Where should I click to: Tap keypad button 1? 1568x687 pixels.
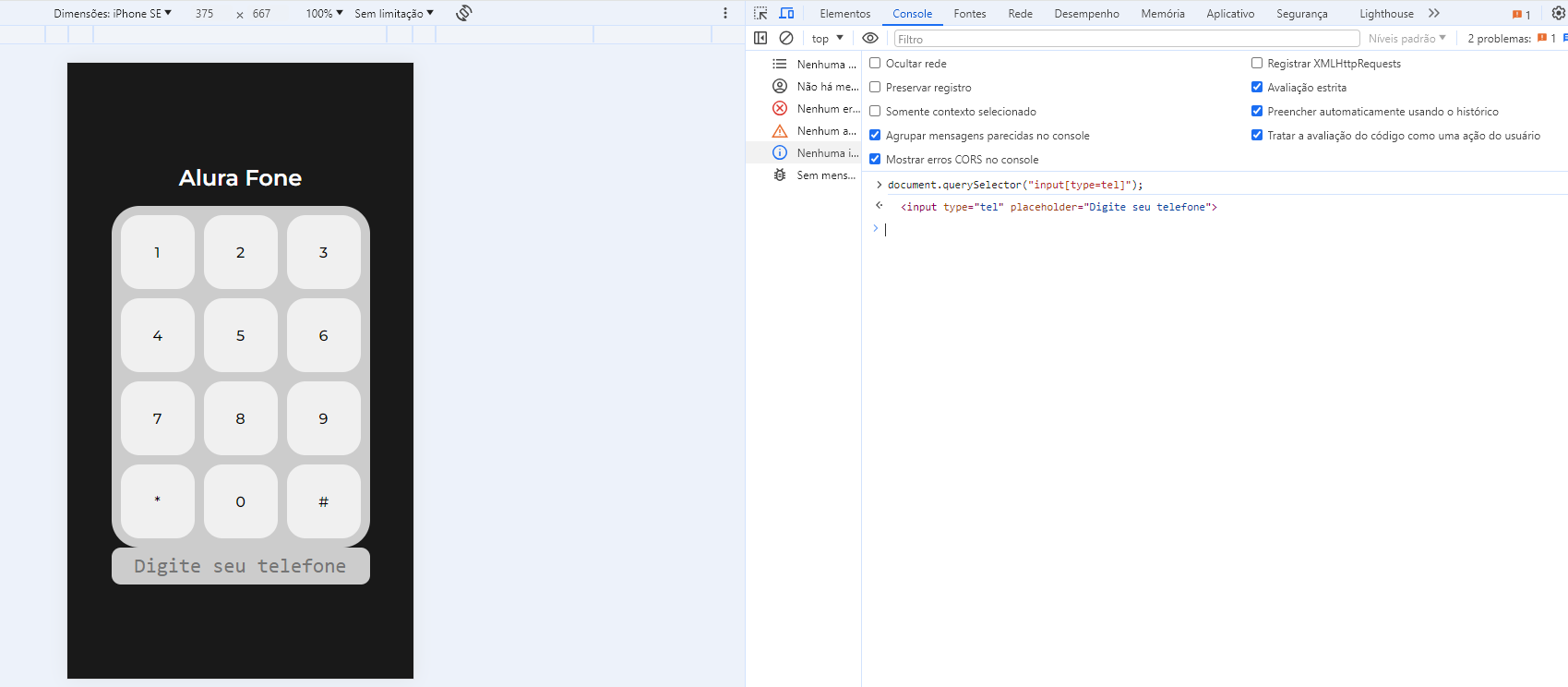coord(158,252)
